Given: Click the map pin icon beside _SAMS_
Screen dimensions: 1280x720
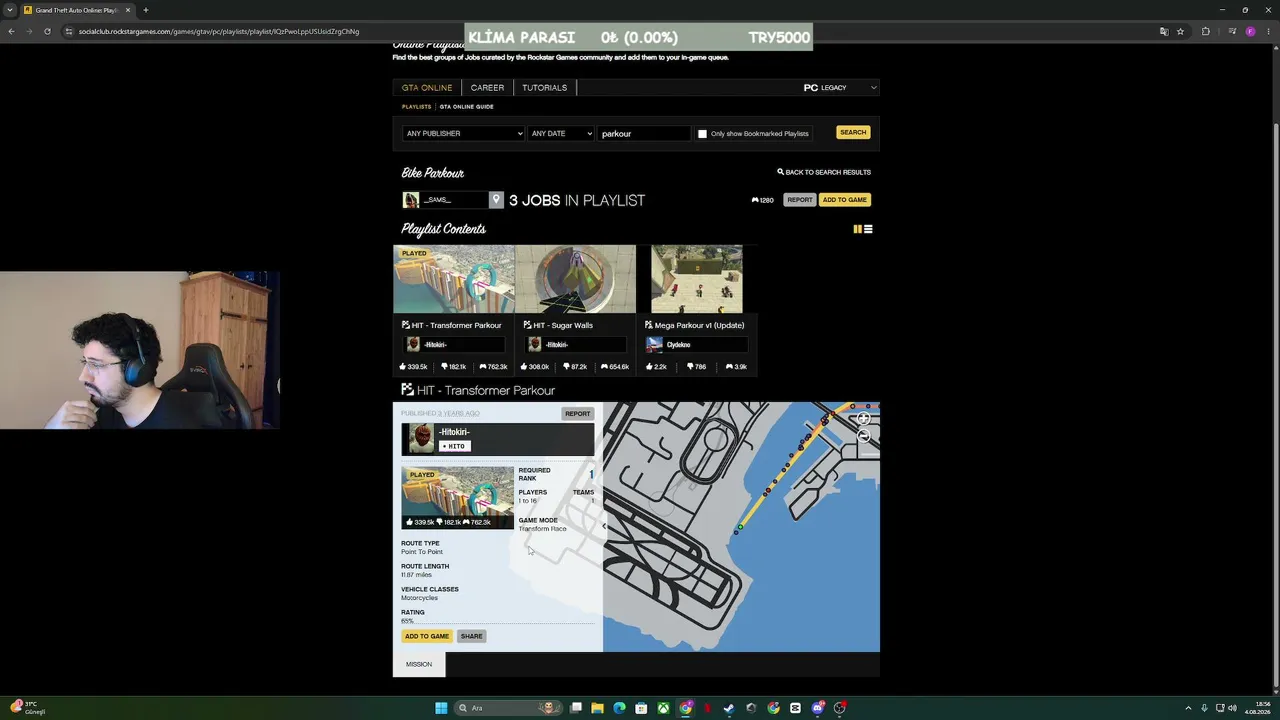Looking at the screenshot, I should coord(496,200).
